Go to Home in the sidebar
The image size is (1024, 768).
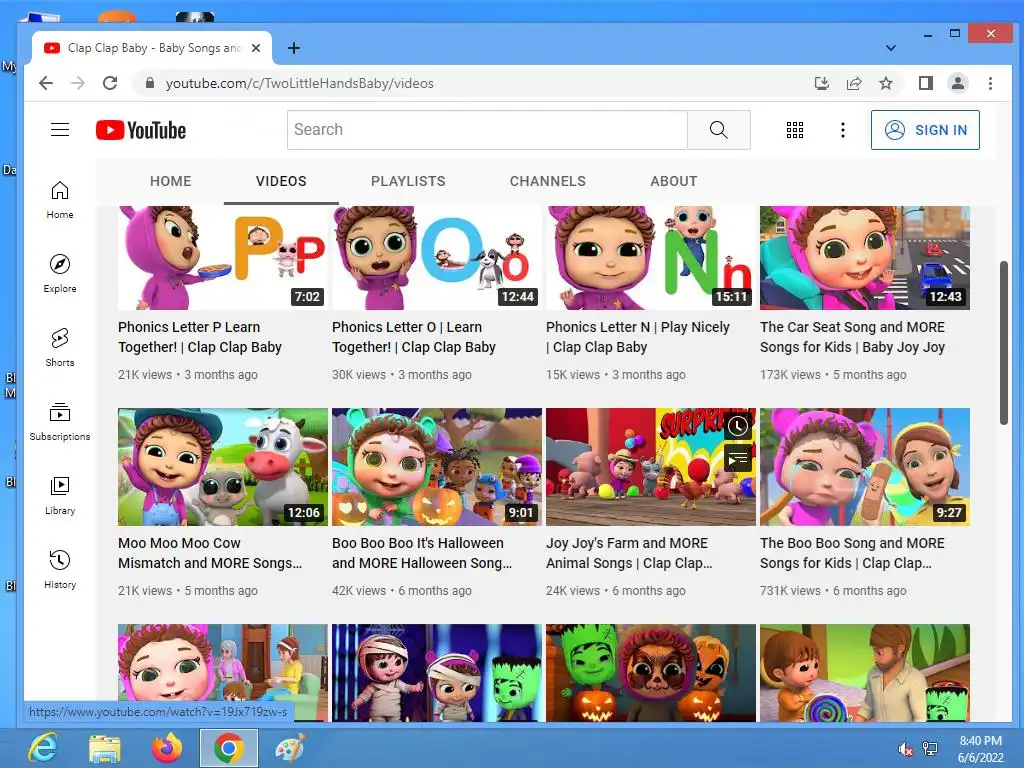point(60,200)
